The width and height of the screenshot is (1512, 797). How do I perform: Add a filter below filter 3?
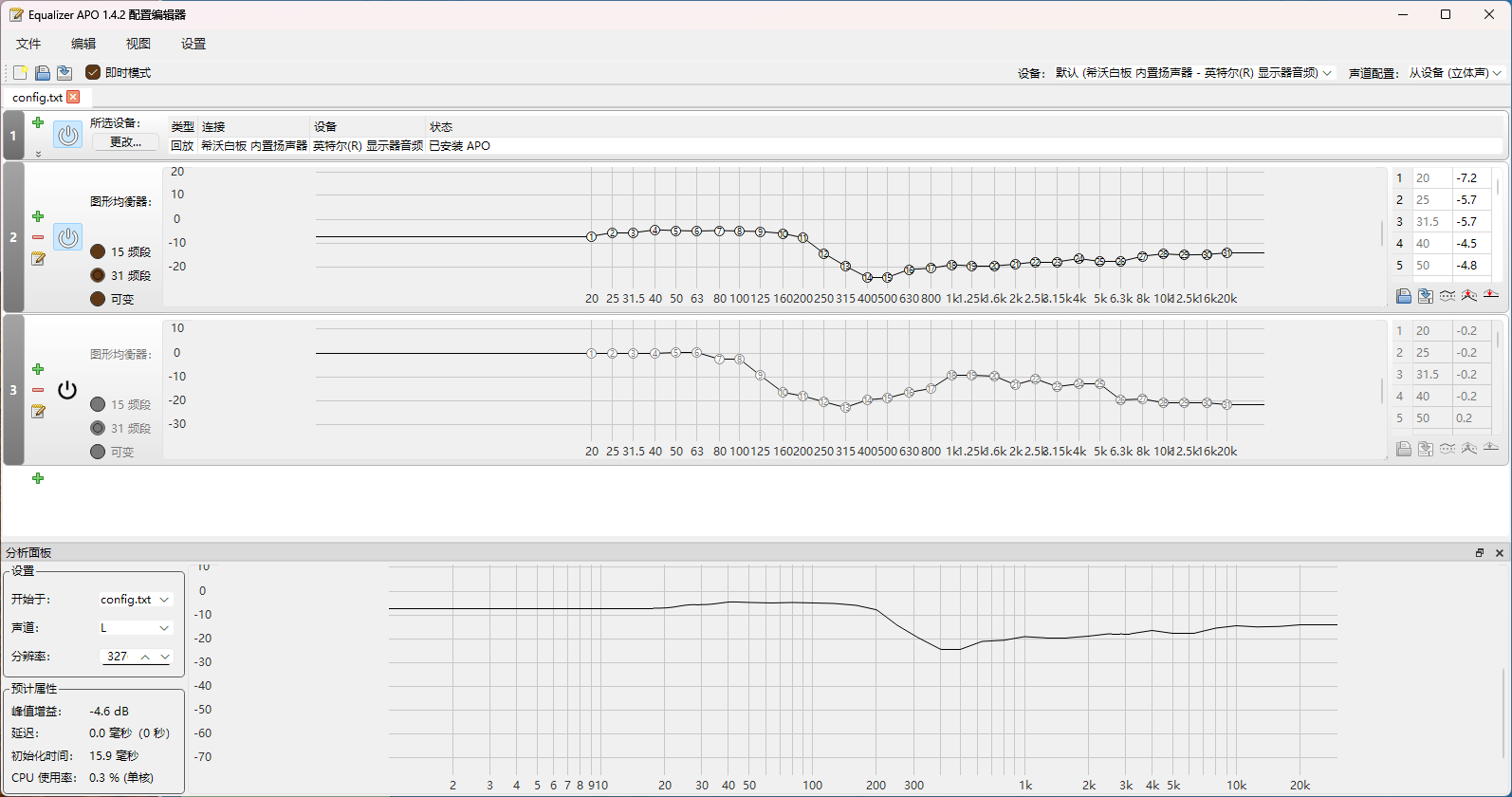[x=38, y=478]
